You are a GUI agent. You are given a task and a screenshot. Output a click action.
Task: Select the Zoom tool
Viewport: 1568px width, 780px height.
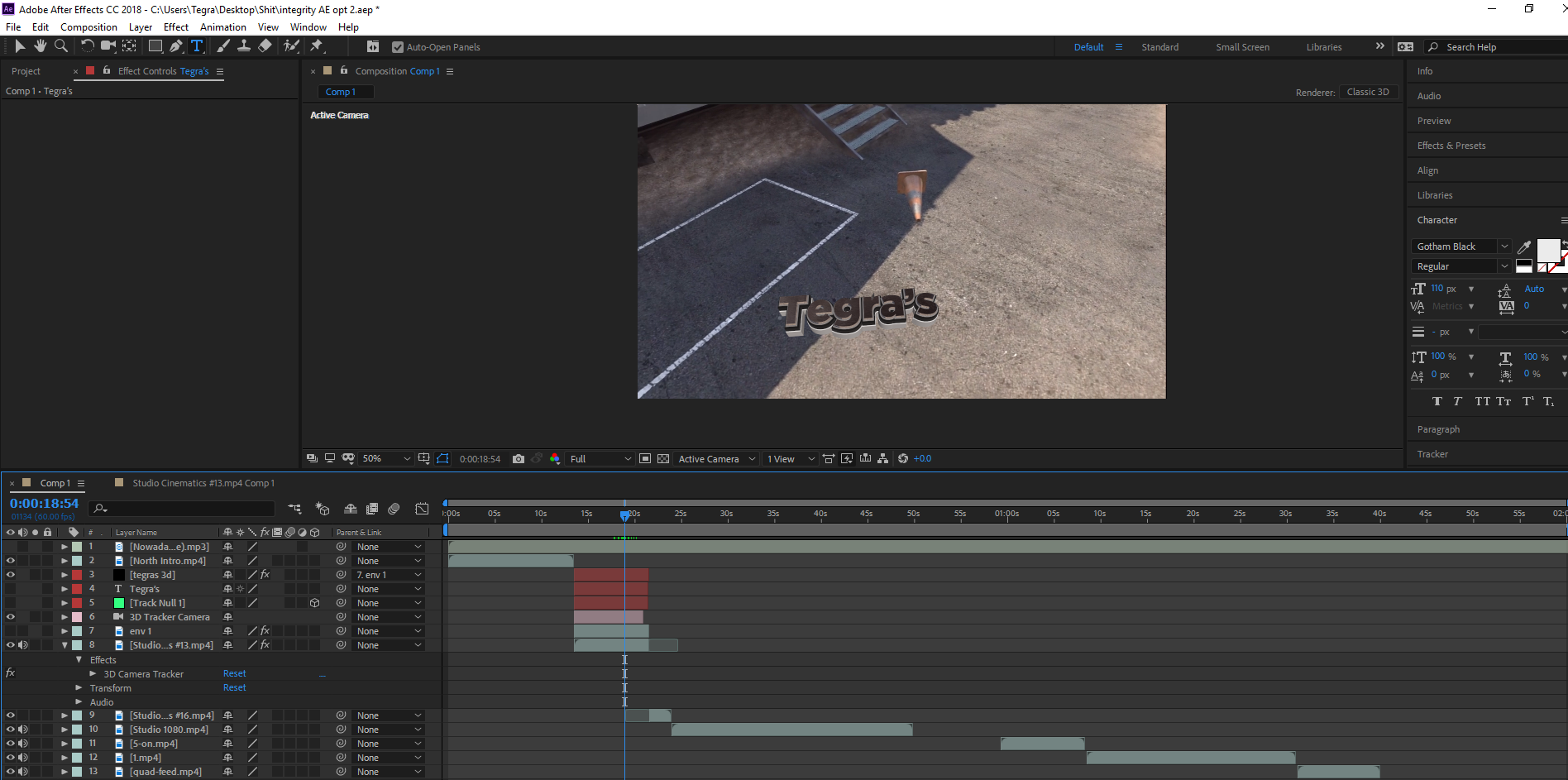[61, 46]
